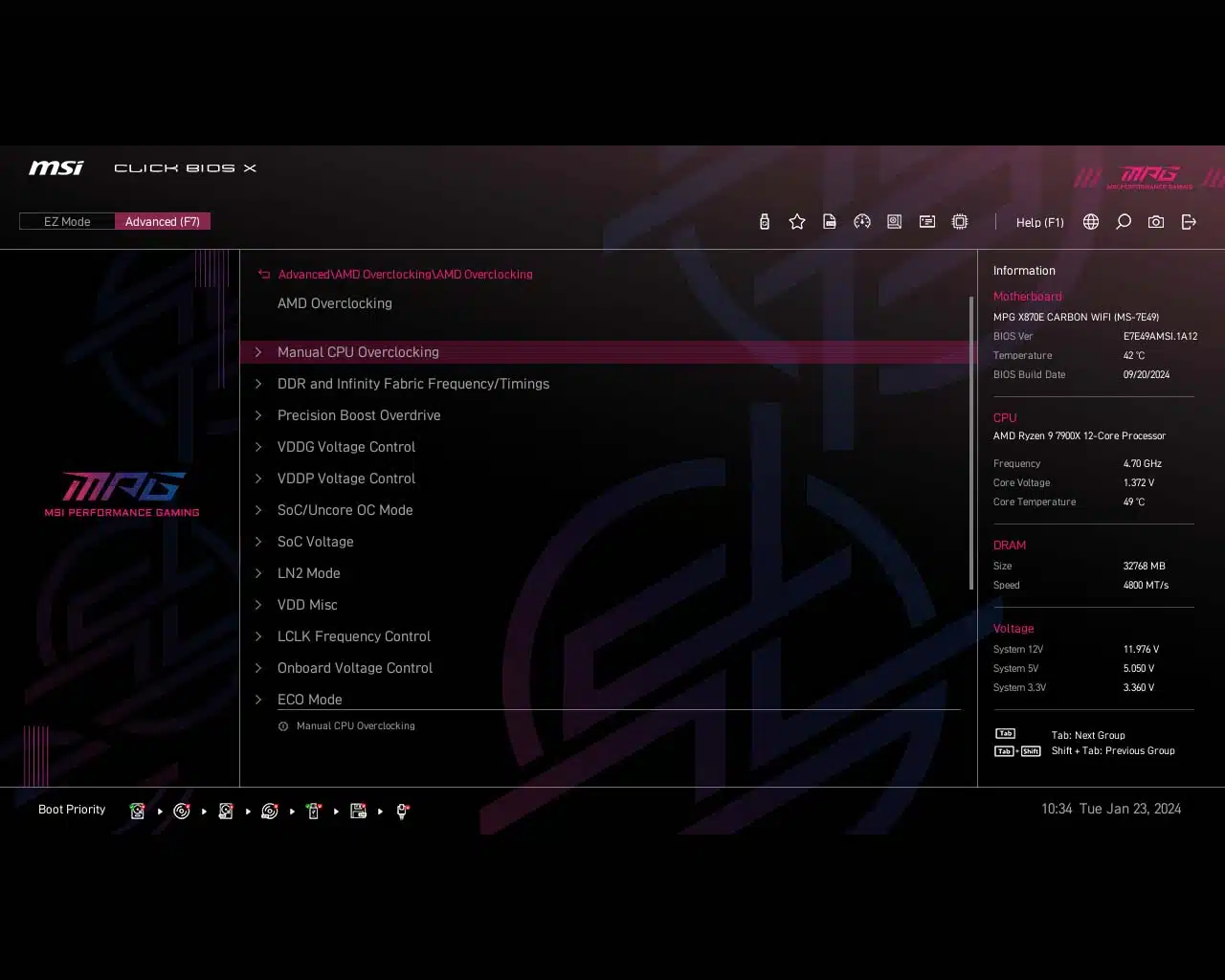Viewport: 1225px width, 980px height.
Task: Open the M-Flash USB icon in toolbar
Action: (764, 222)
